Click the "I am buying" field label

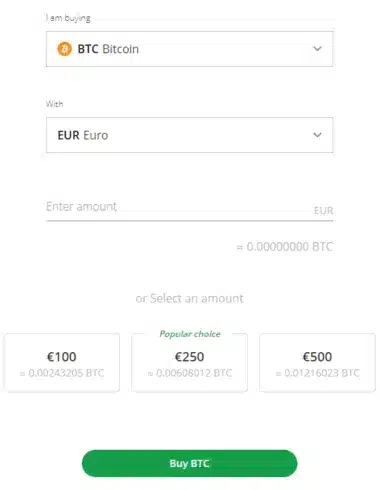(x=68, y=18)
